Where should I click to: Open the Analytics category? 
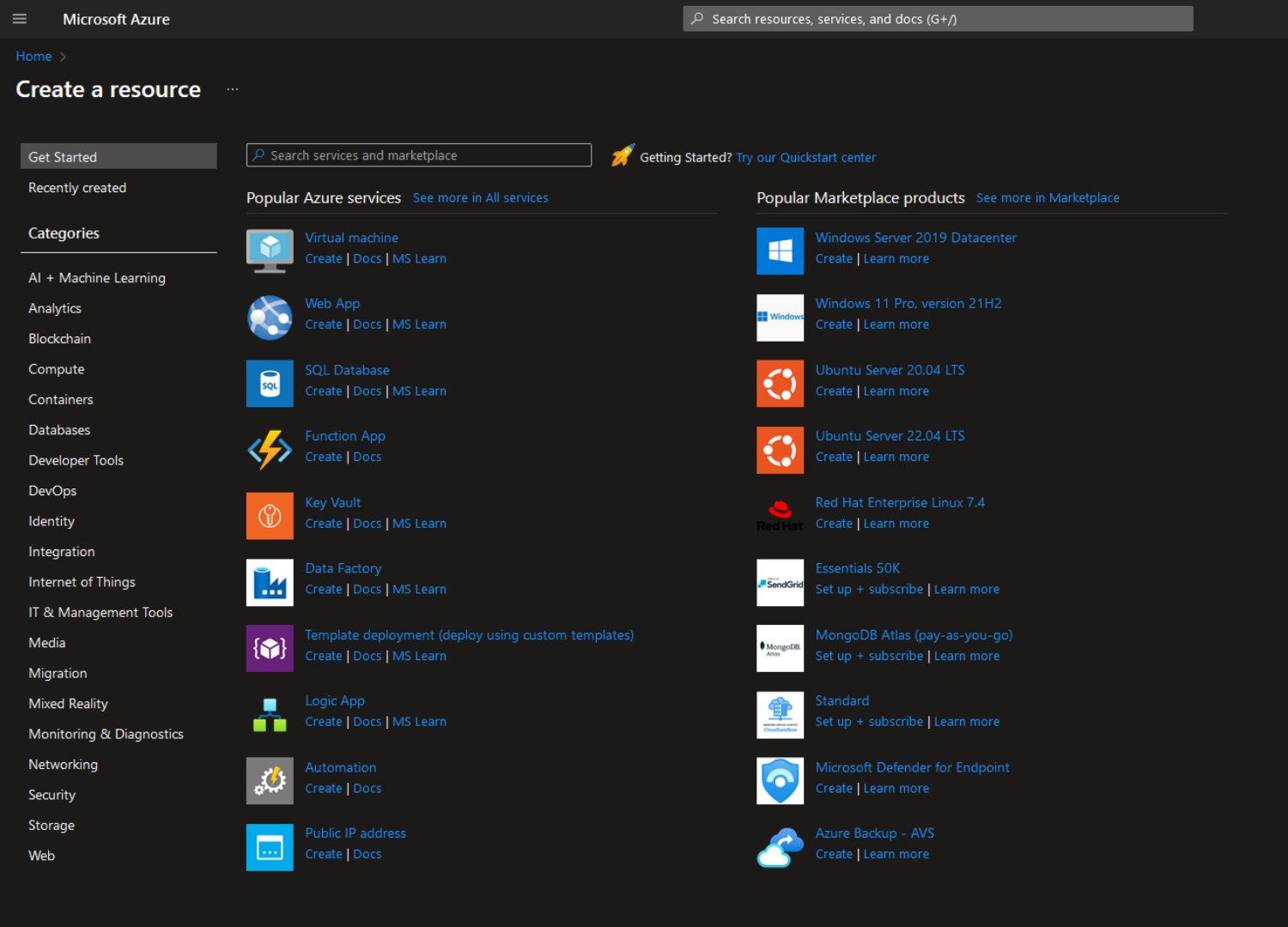click(x=55, y=308)
